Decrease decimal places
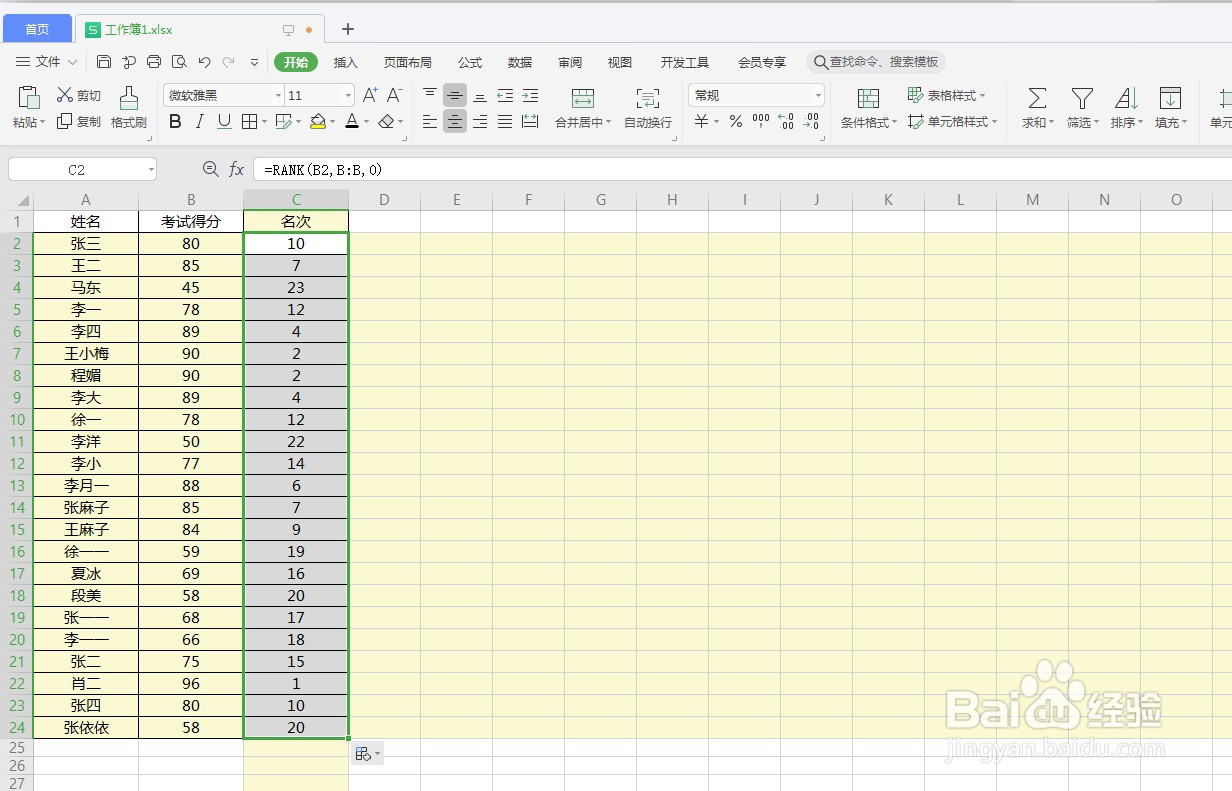This screenshot has width=1232, height=791. tap(811, 121)
